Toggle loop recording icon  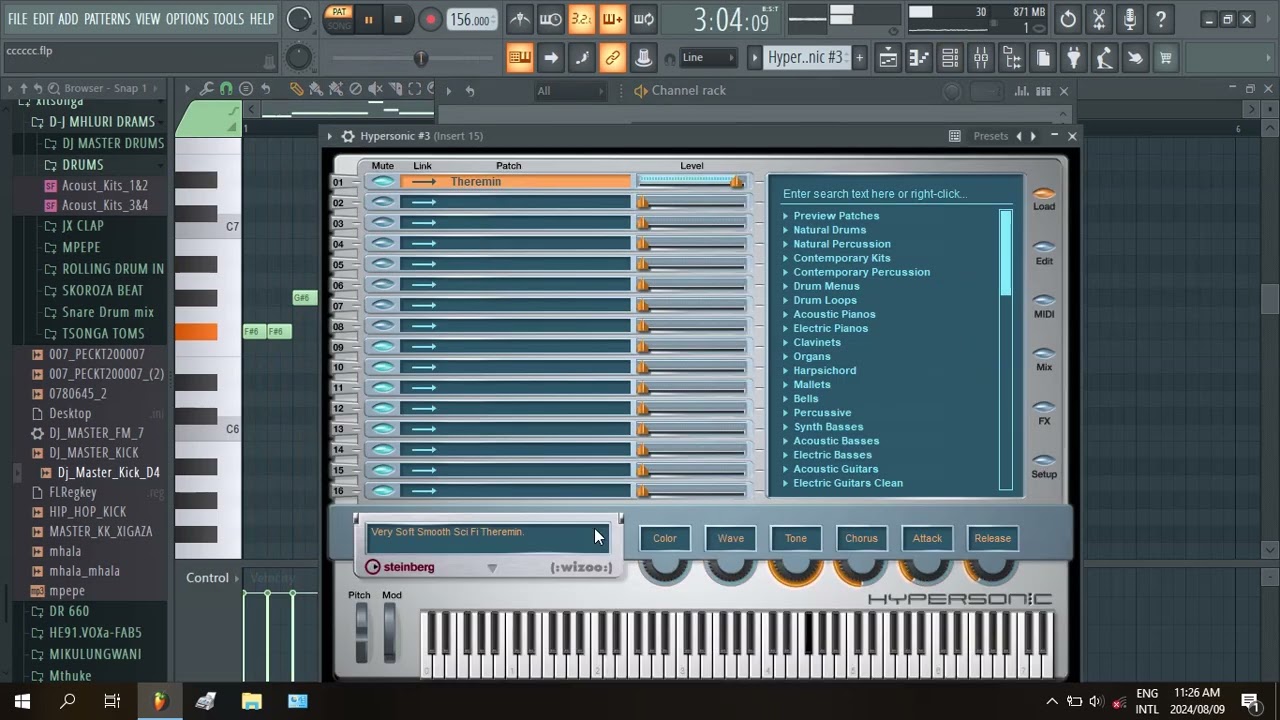tap(643, 19)
